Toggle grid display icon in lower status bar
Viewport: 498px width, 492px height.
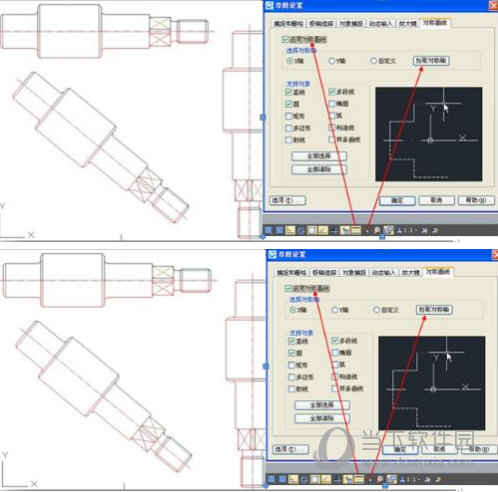click(x=283, y=479)
